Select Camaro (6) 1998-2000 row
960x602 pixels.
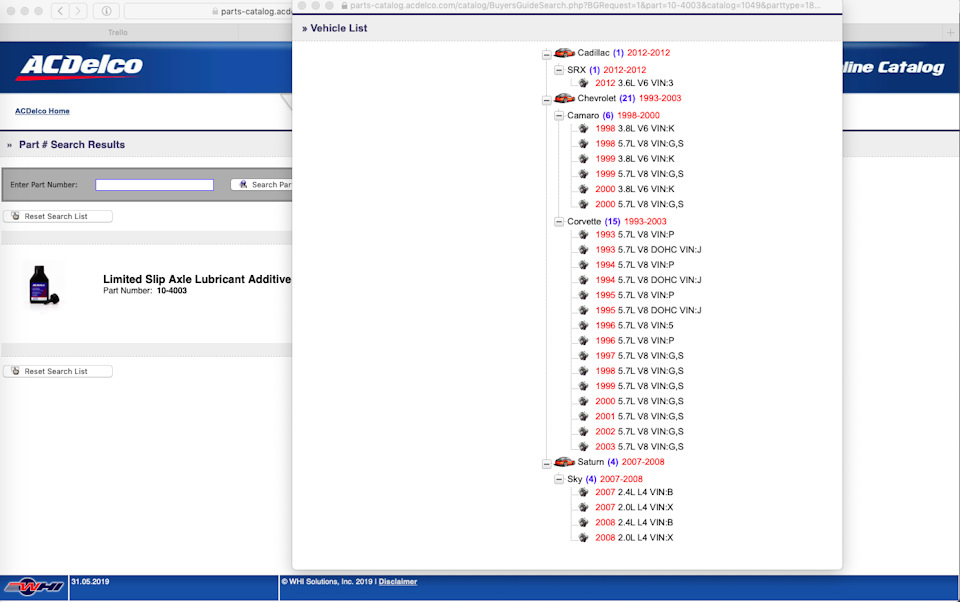click(x=613, y=115)
